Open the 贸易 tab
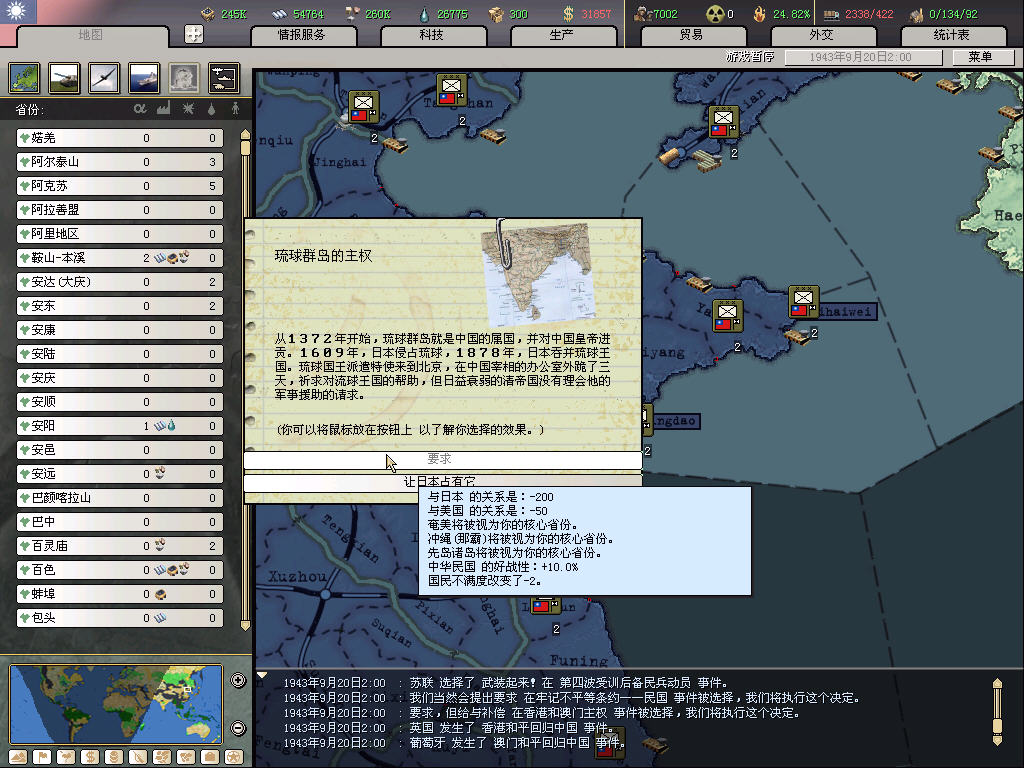The height and width of the screenshot is (768, 1024). 692,35
